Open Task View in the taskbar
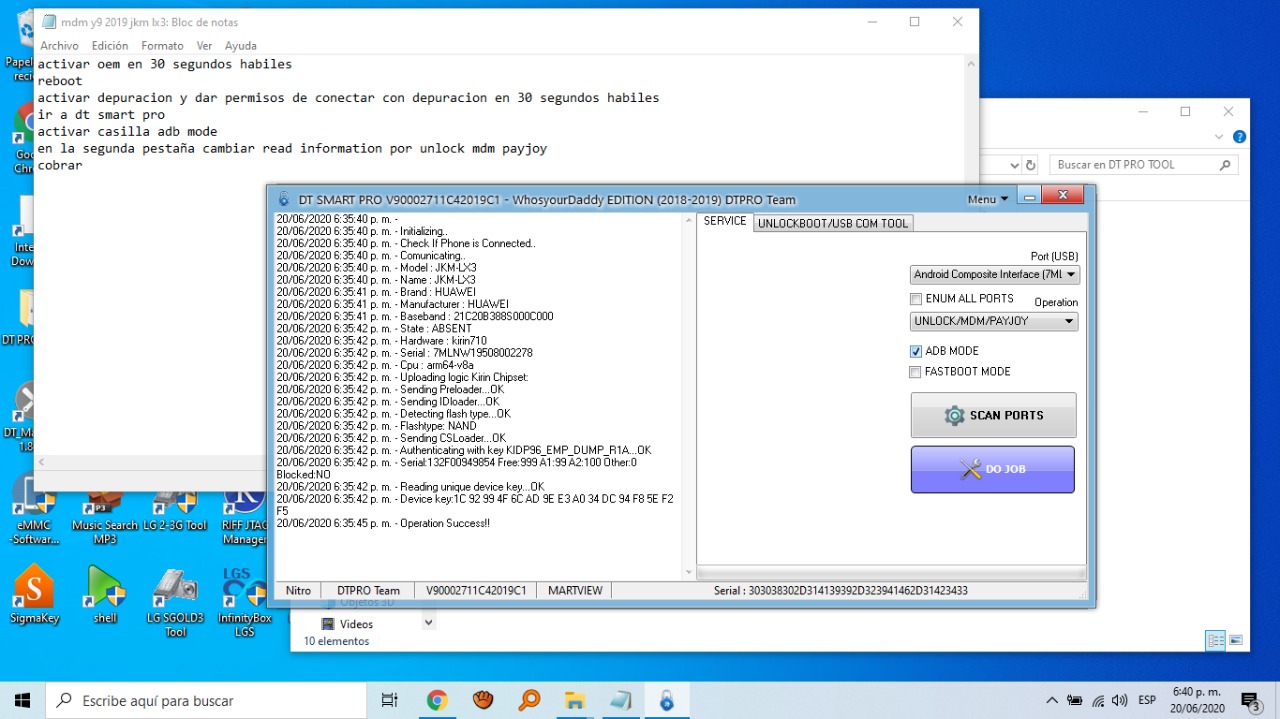The image size is (1280, 719). (390, 700)
